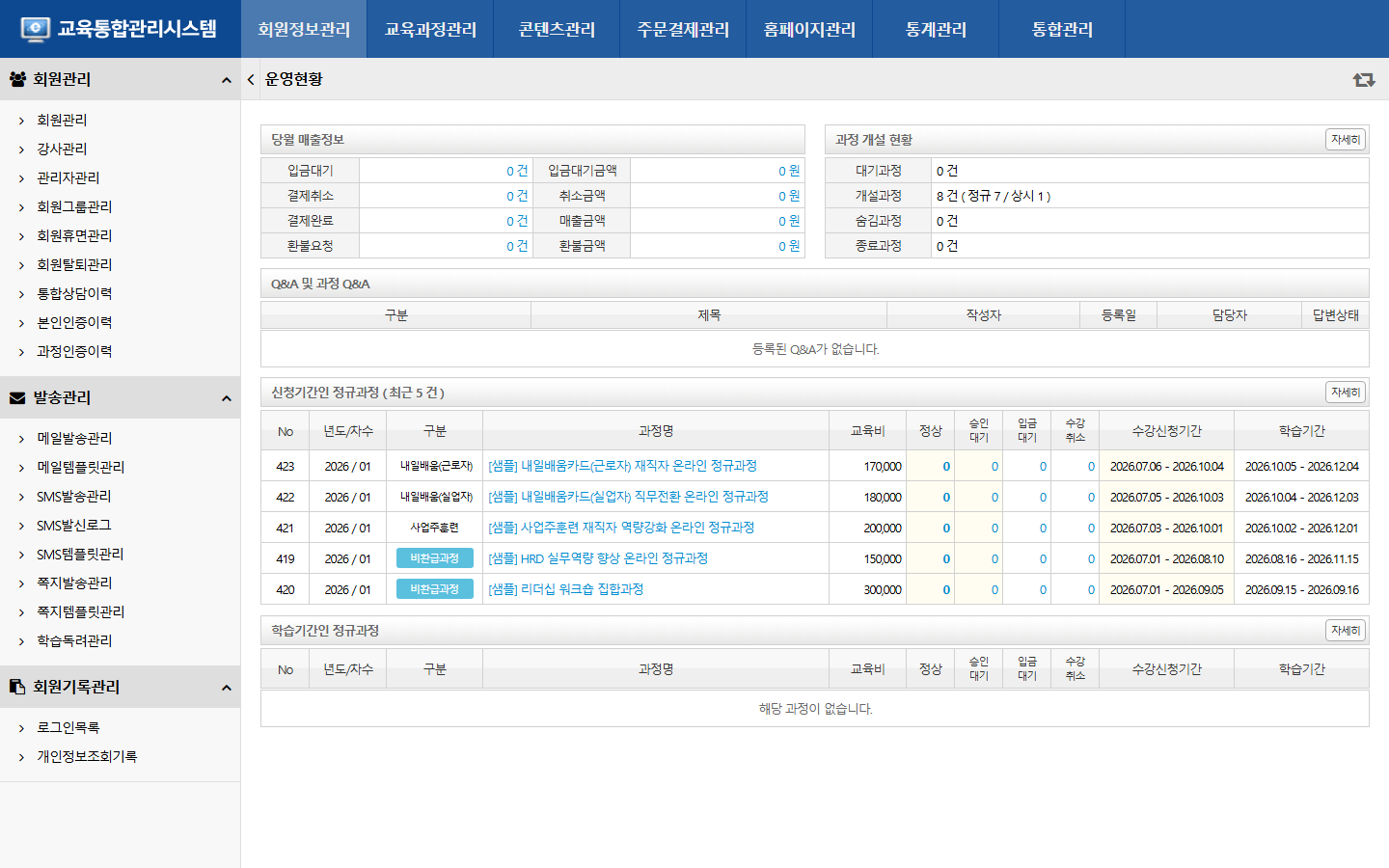
Task: Click 학습기간 2026.09.15 - 2026.09.16 cell
Action: 1302,590
